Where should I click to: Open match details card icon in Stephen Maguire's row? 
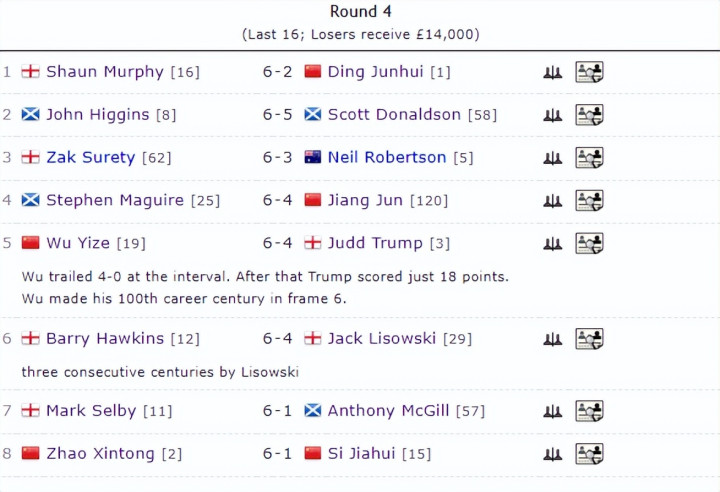589,201
